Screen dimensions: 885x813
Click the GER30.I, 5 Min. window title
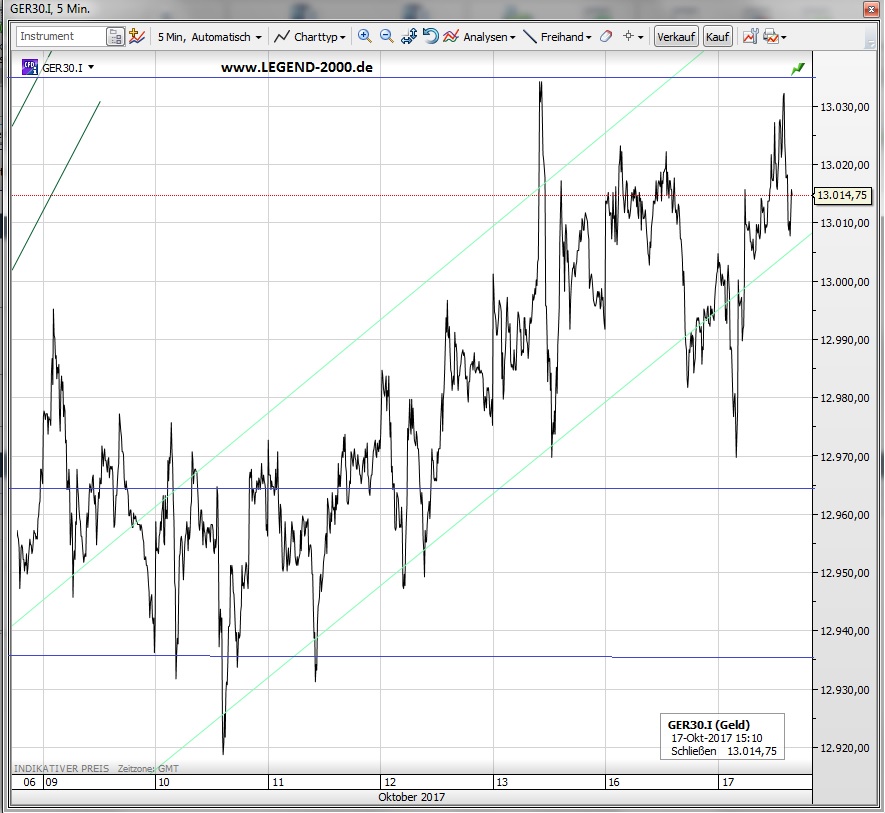click(x=50, y=9)
